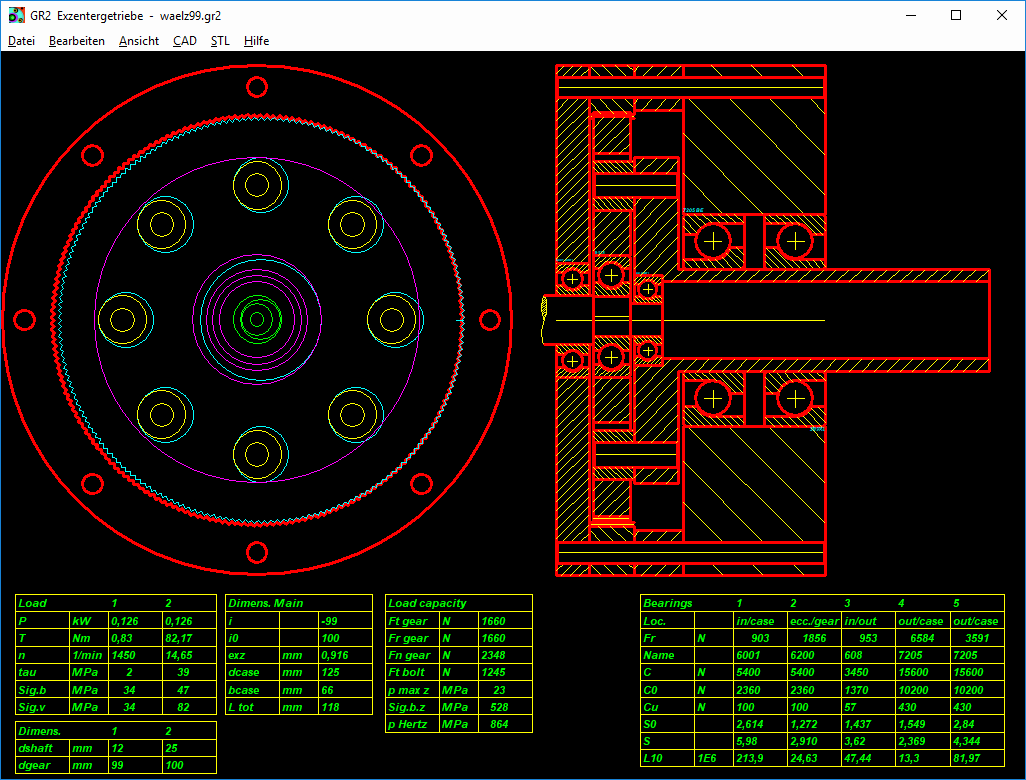Minimize the GR2 window
Screen dimensions: 1026x780
tap(910, 16)
